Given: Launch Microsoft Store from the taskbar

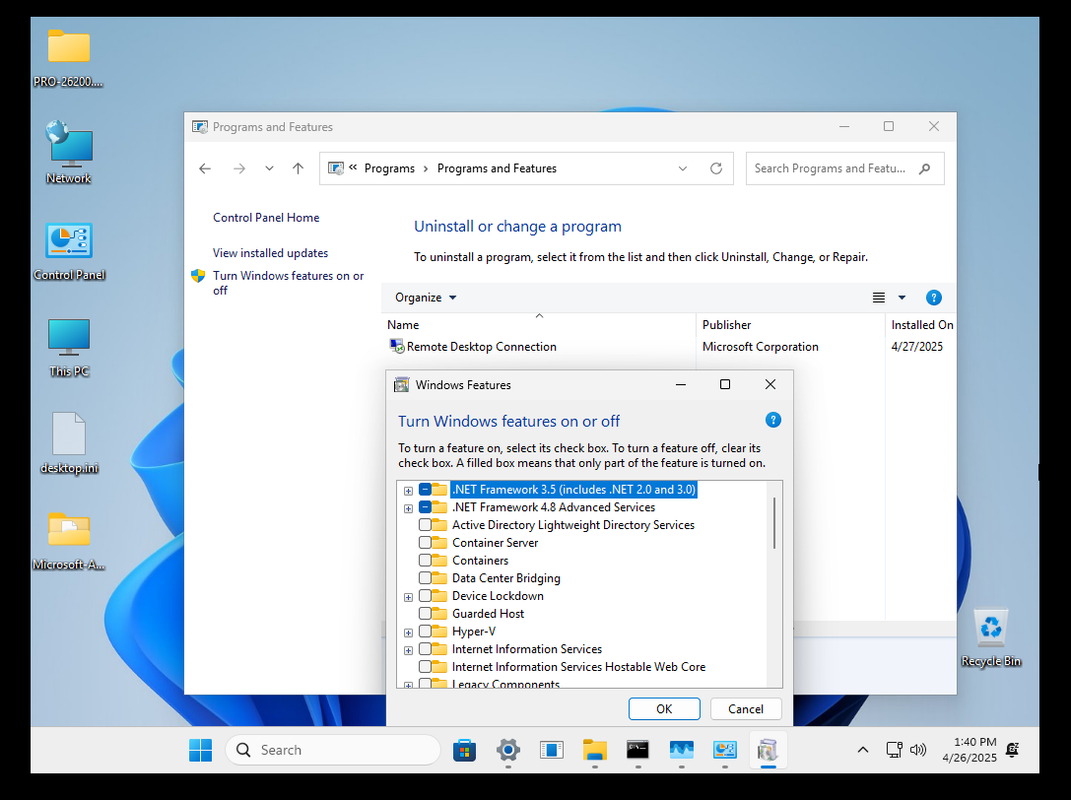Looking at the screenshot, I should pyautogui.click(x=464, y=750).
